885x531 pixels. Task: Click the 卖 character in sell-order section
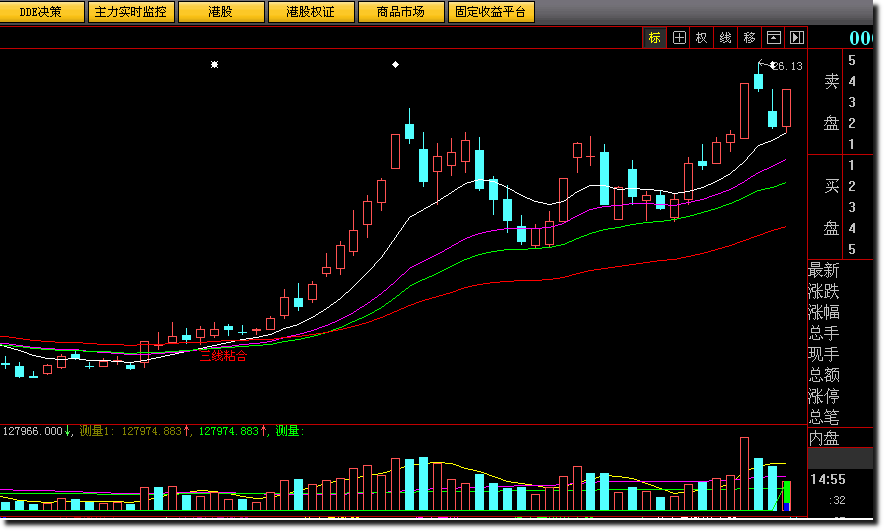831,81
